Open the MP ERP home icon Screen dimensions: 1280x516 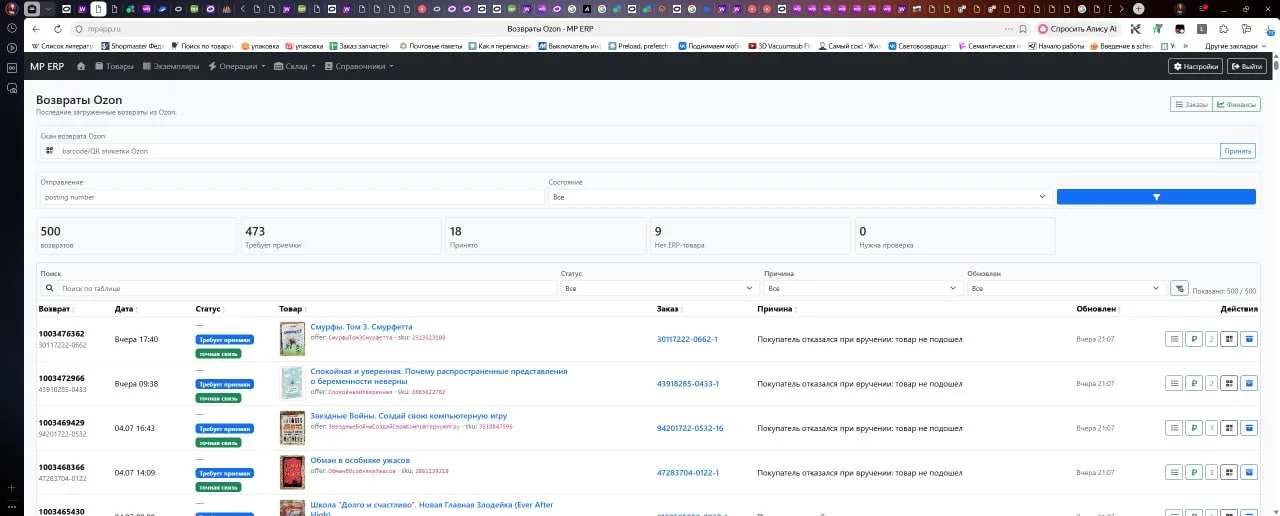[82, 67]
